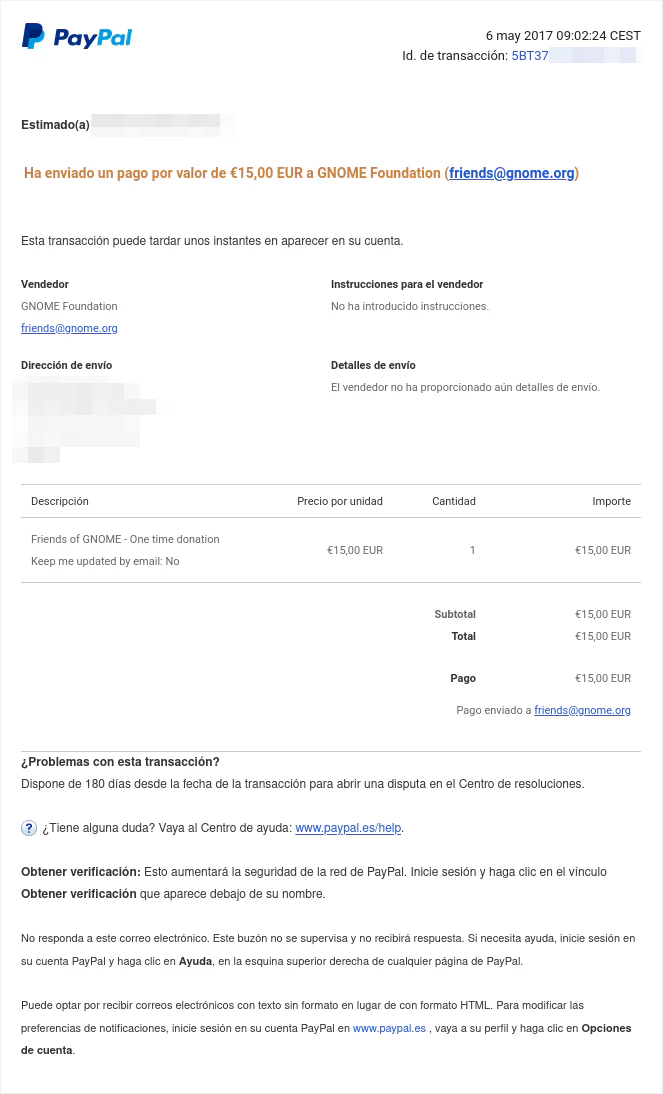Click the blue question mark help icon
The width and height of the screenshot is (663, 1094).
pyautogui.click(x=29, y=828)
